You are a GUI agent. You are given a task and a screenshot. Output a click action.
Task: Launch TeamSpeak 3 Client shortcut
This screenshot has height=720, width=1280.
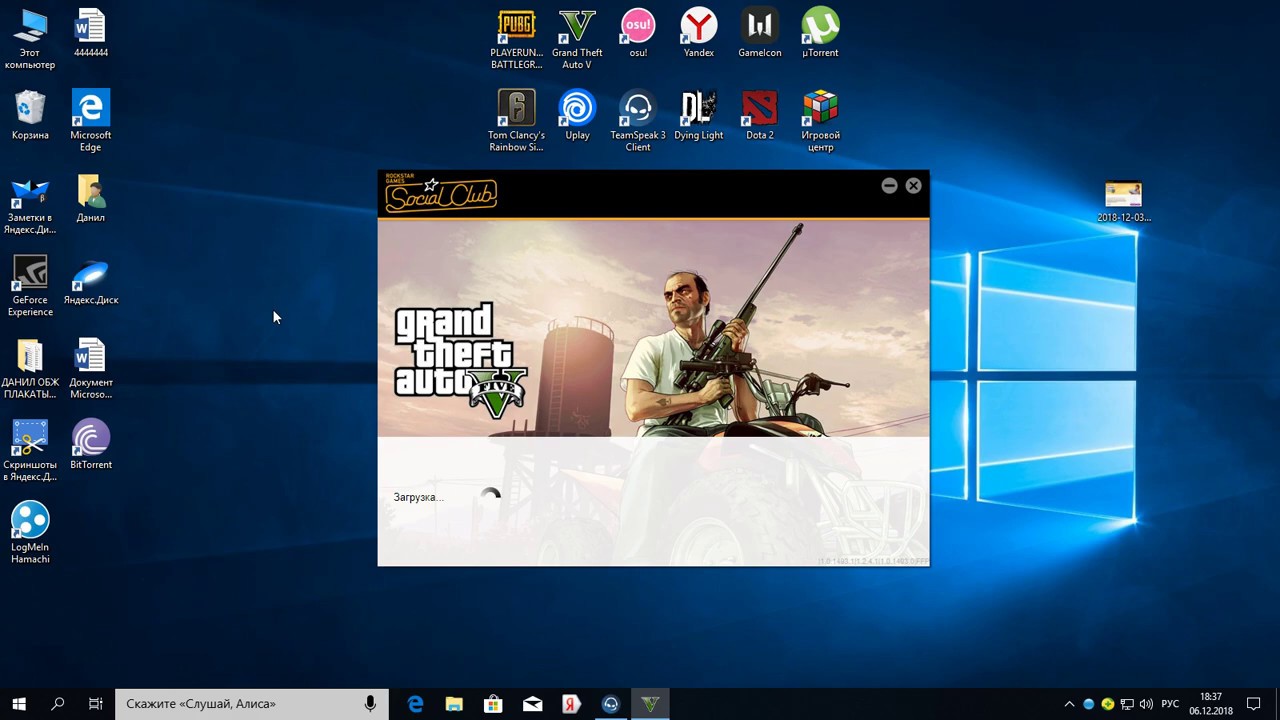(x=638, y=121)
